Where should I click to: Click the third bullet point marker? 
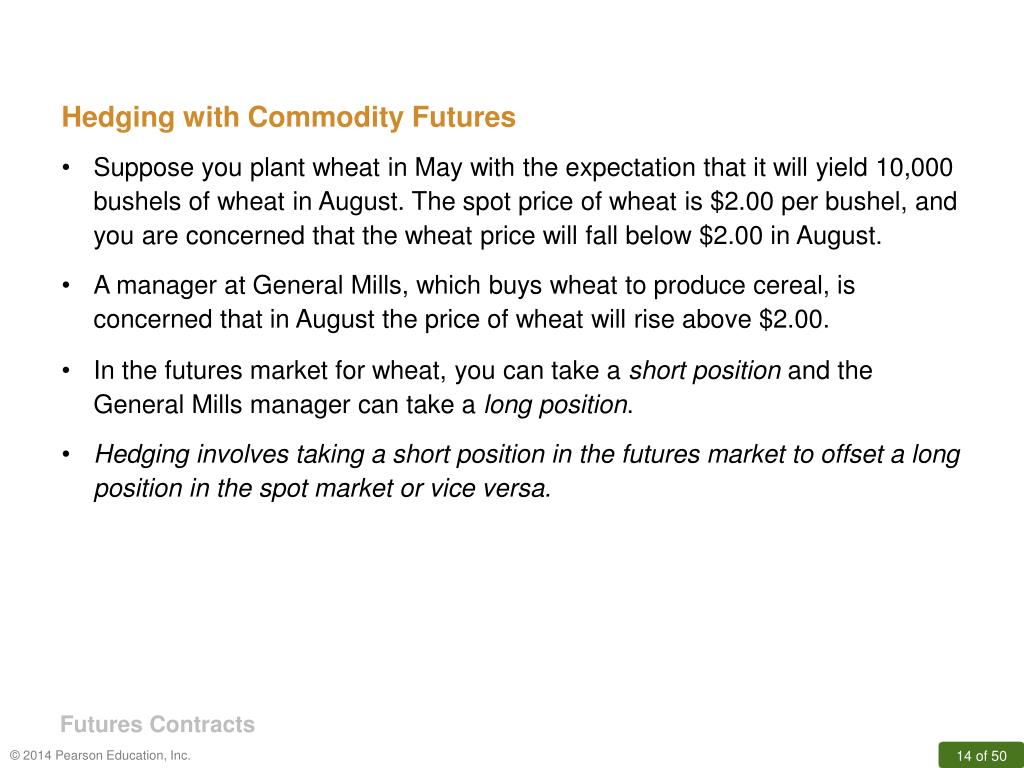tap(65, 370)
